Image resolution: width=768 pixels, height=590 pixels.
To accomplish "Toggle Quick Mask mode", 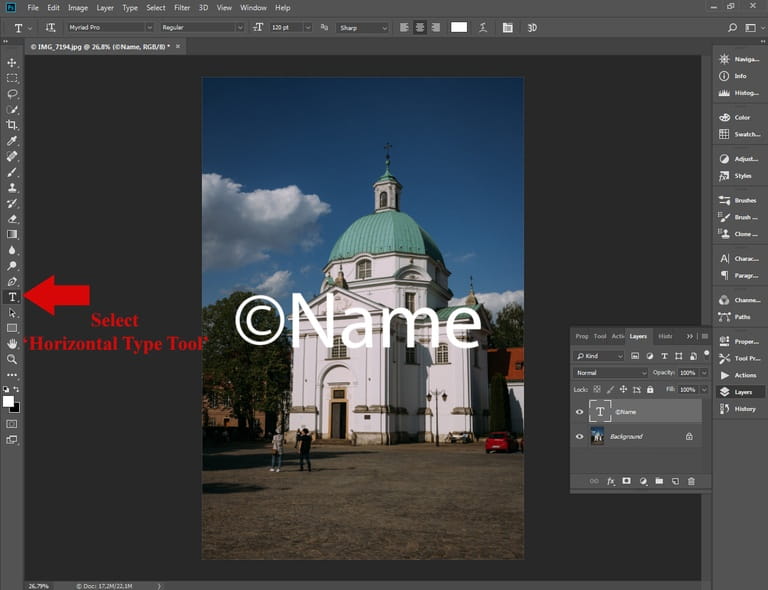I will click(x=12, y=424).
